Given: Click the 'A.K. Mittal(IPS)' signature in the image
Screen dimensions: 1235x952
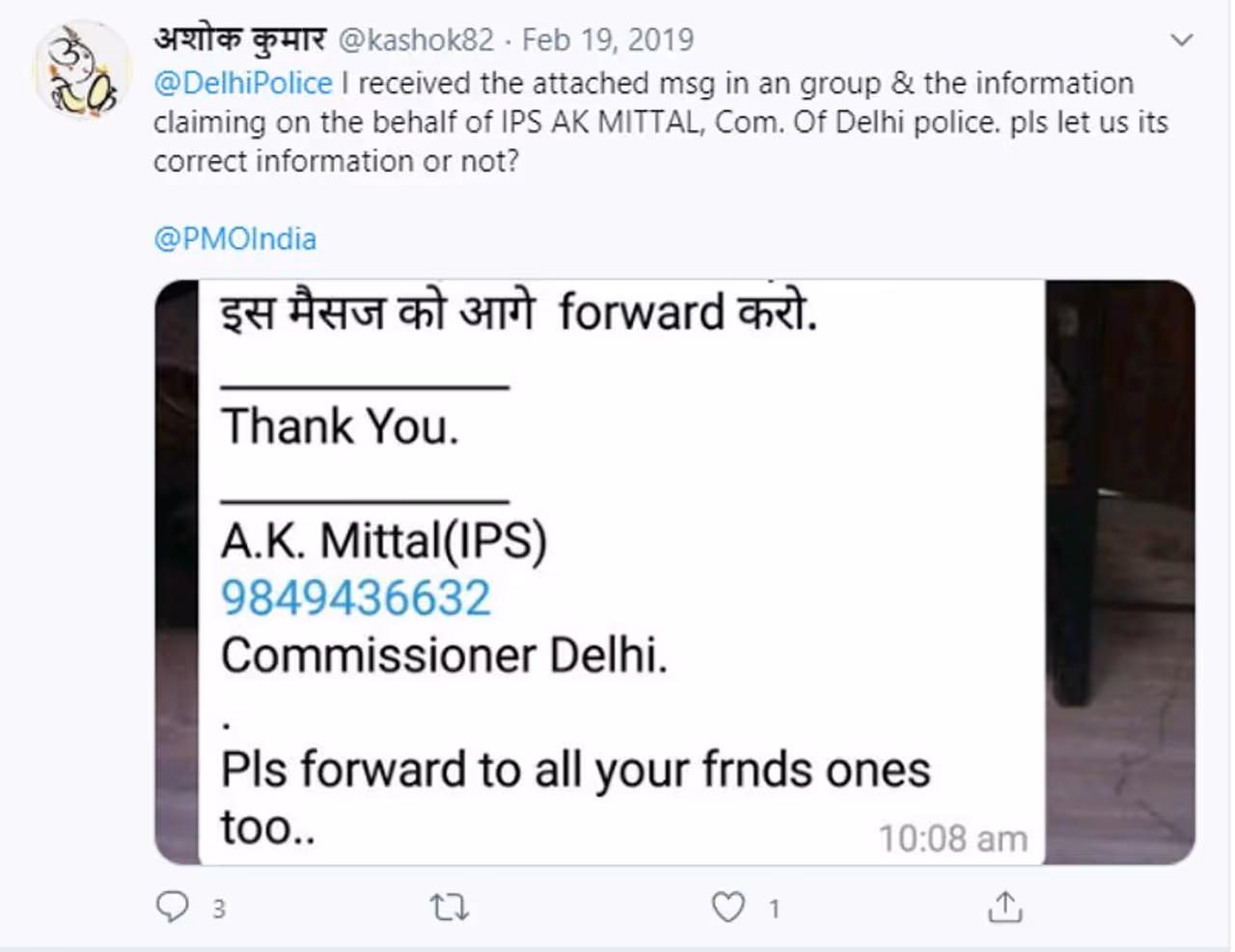Looking at the screenshot, I should (384, 540).
